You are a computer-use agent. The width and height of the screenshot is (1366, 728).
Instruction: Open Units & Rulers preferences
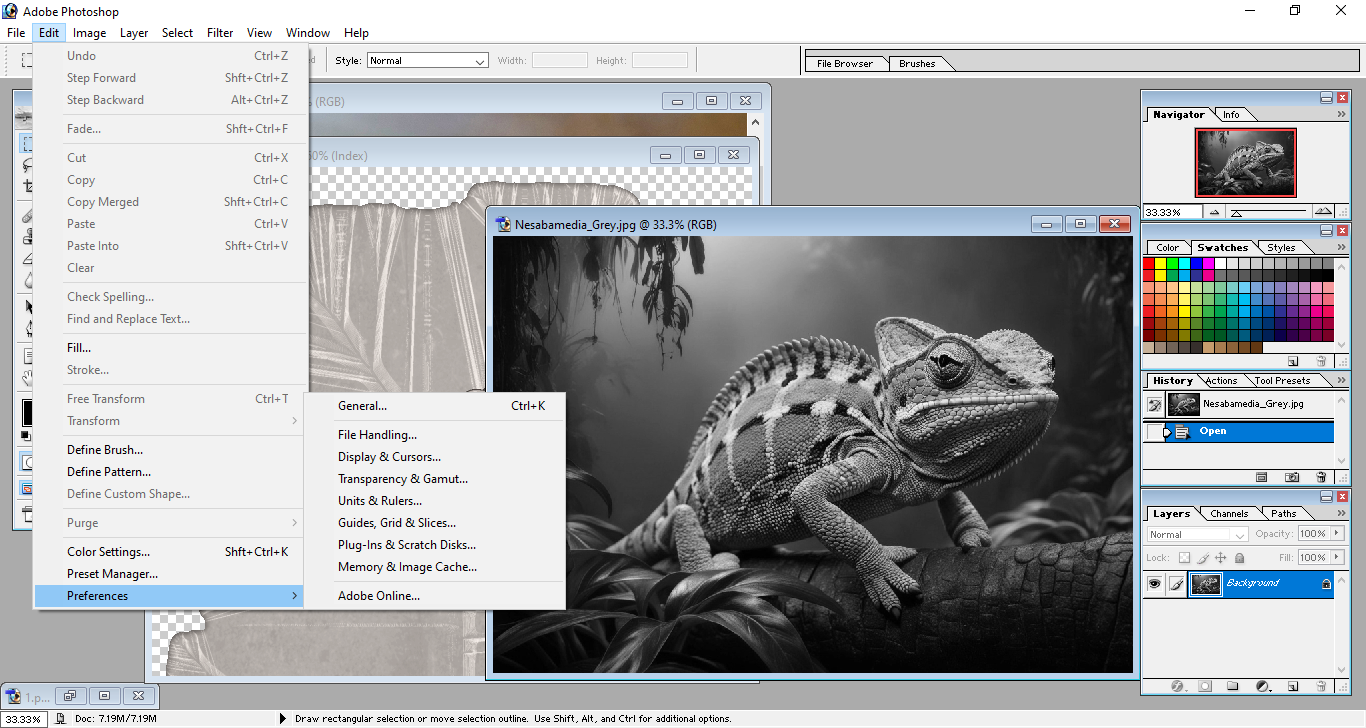[x=380, y=501]
